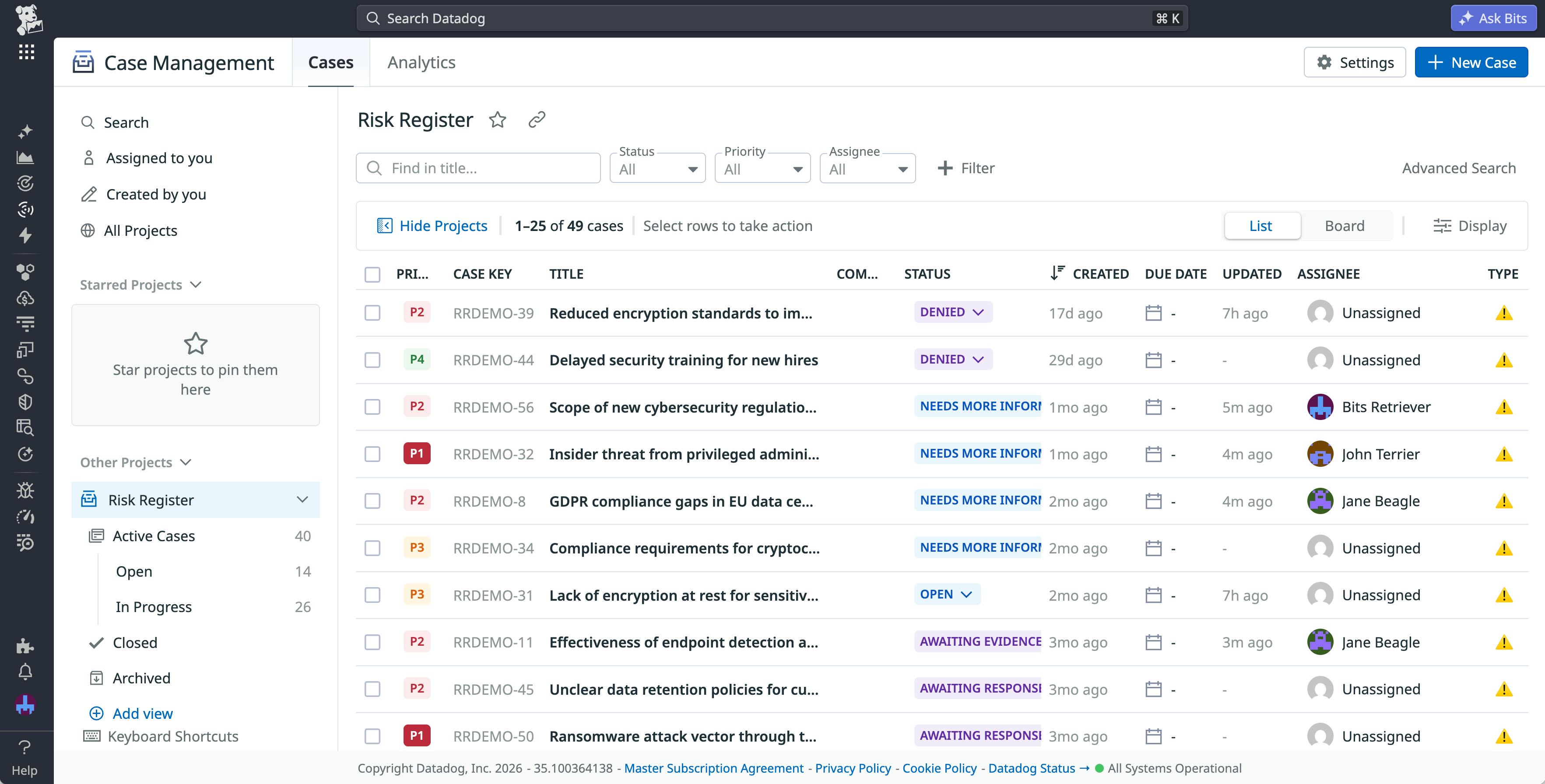Tick the checkbox for RRDEMO-32
The image size is (1545, 784).
372,454
